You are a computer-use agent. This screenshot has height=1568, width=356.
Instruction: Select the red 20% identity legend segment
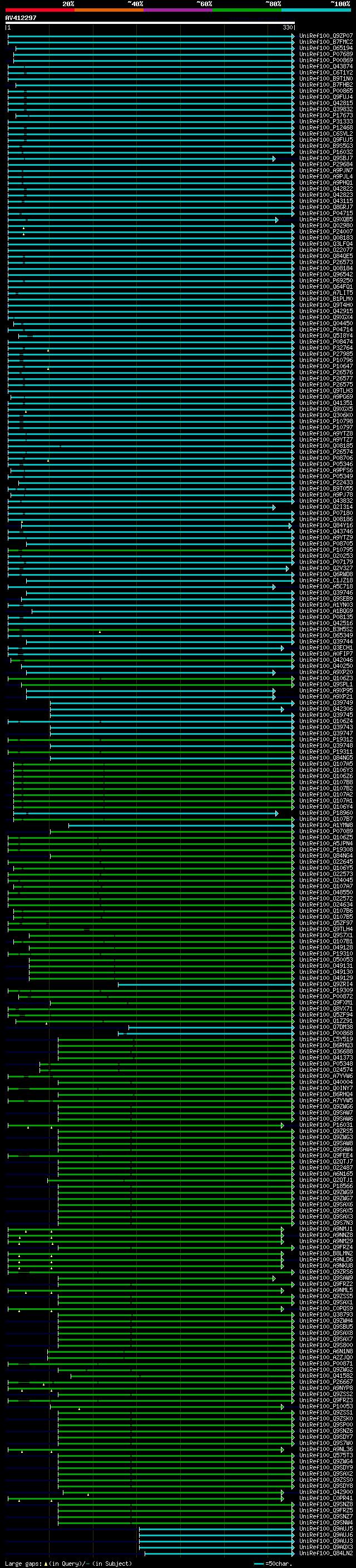[x=40, y=10]
